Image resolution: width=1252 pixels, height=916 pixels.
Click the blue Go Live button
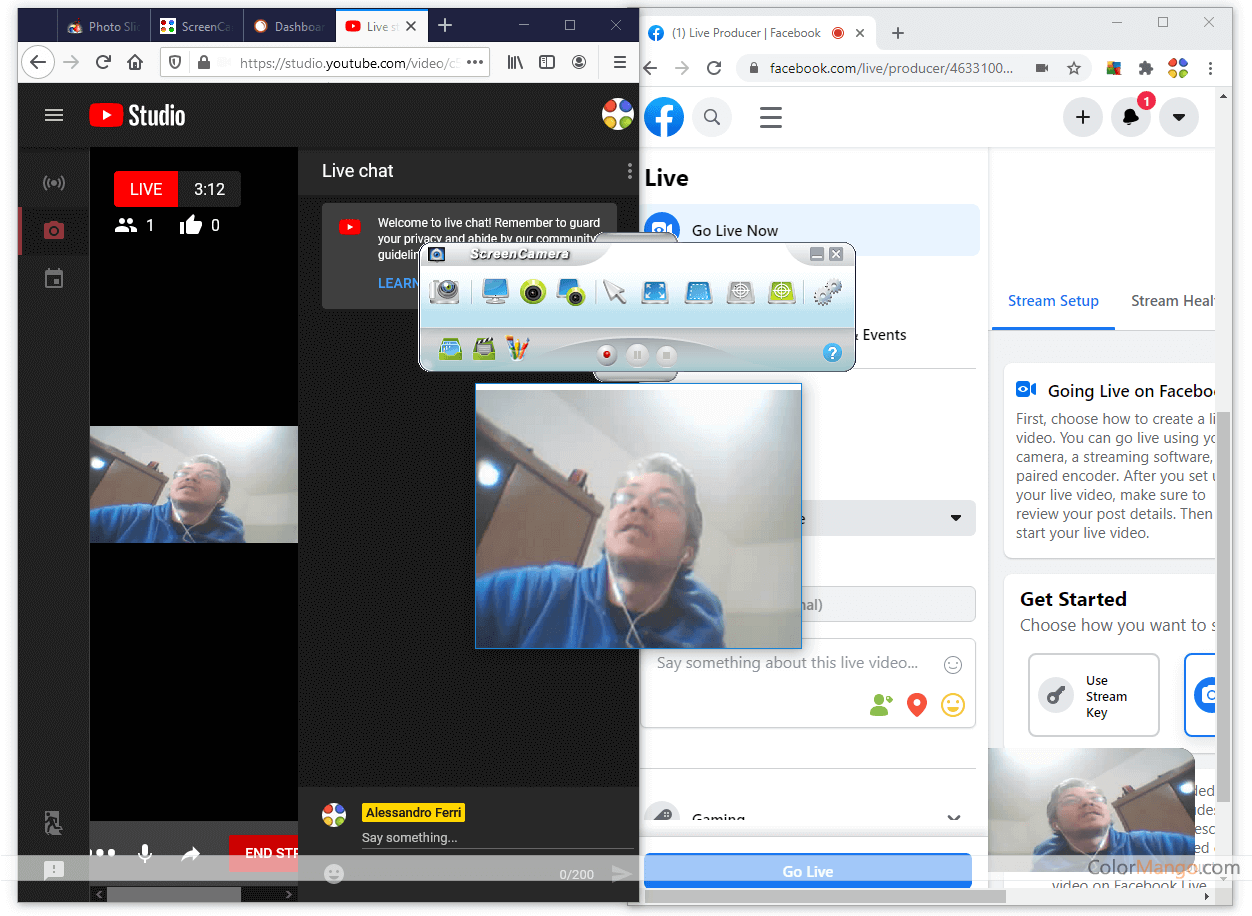click(x=807, y=871)
